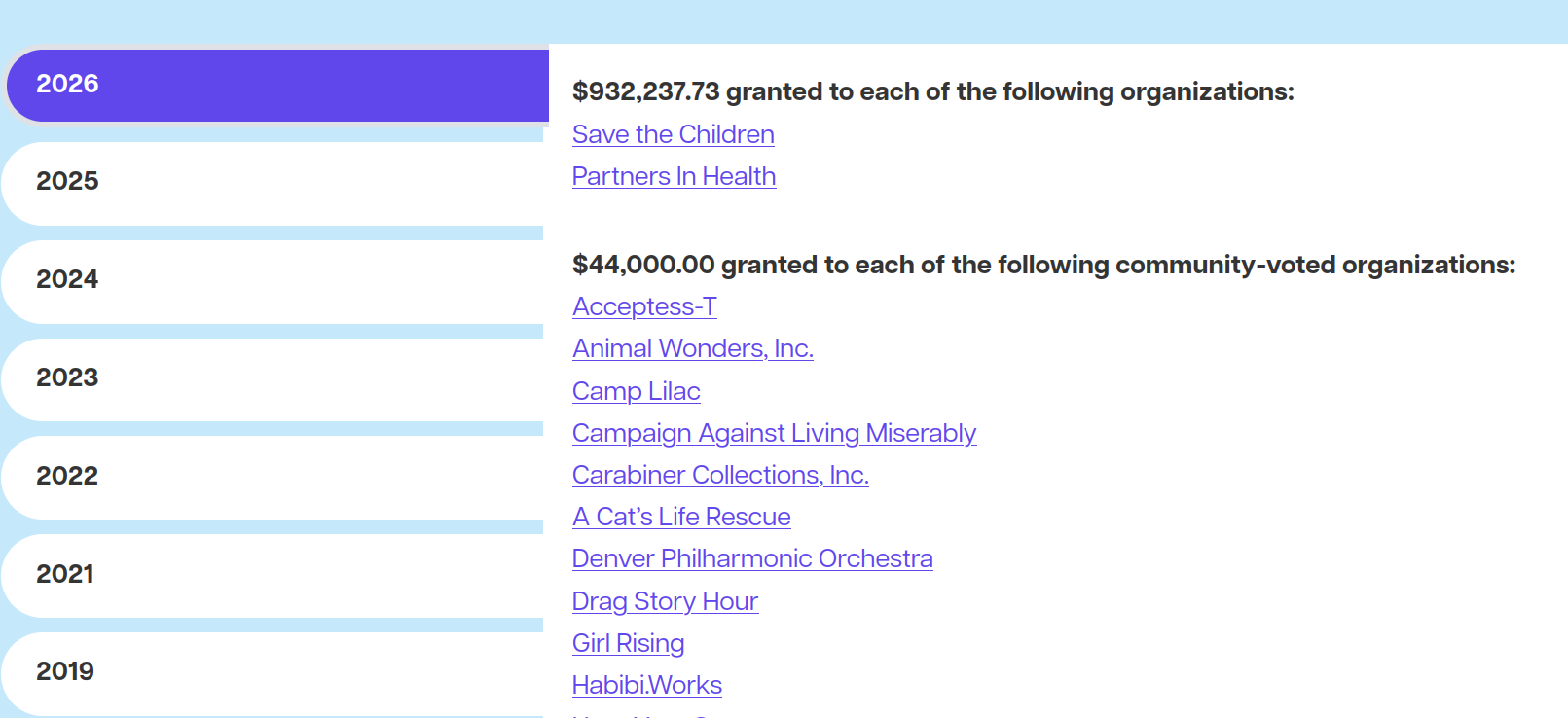The height and width of the screenshot is (718, 1568).
Task: Open Campaign Against Living Miserably link
Action: click(x=774, y=433)
